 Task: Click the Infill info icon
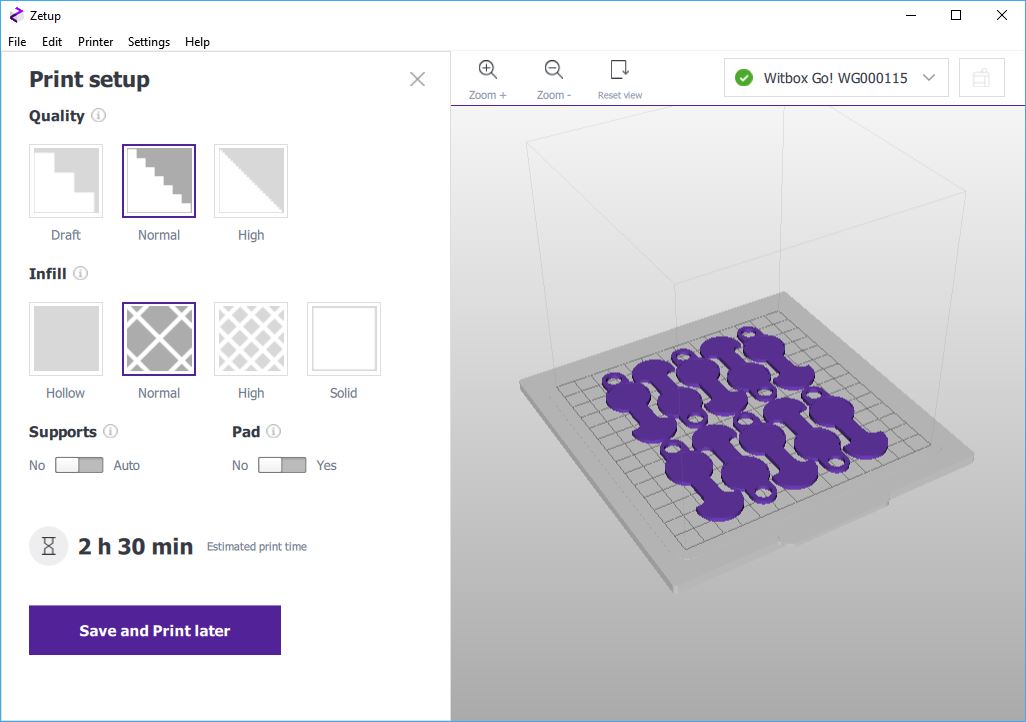(x=81, y=273)
